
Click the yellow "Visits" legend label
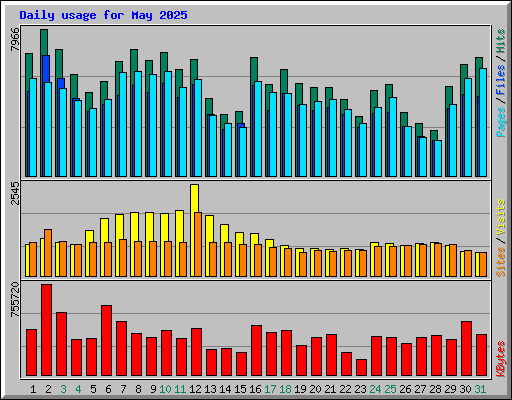click(x=500, y=218)
